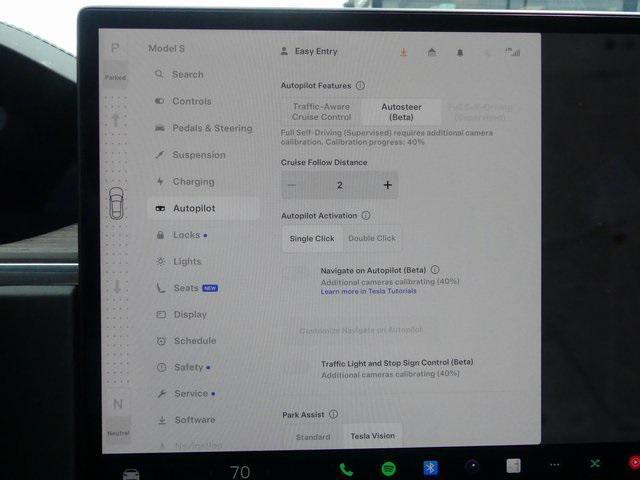Viewport: 640px width, 480px height.
Task: Tap the Cruise Follow Distance value 2
Action: (340, 185)
